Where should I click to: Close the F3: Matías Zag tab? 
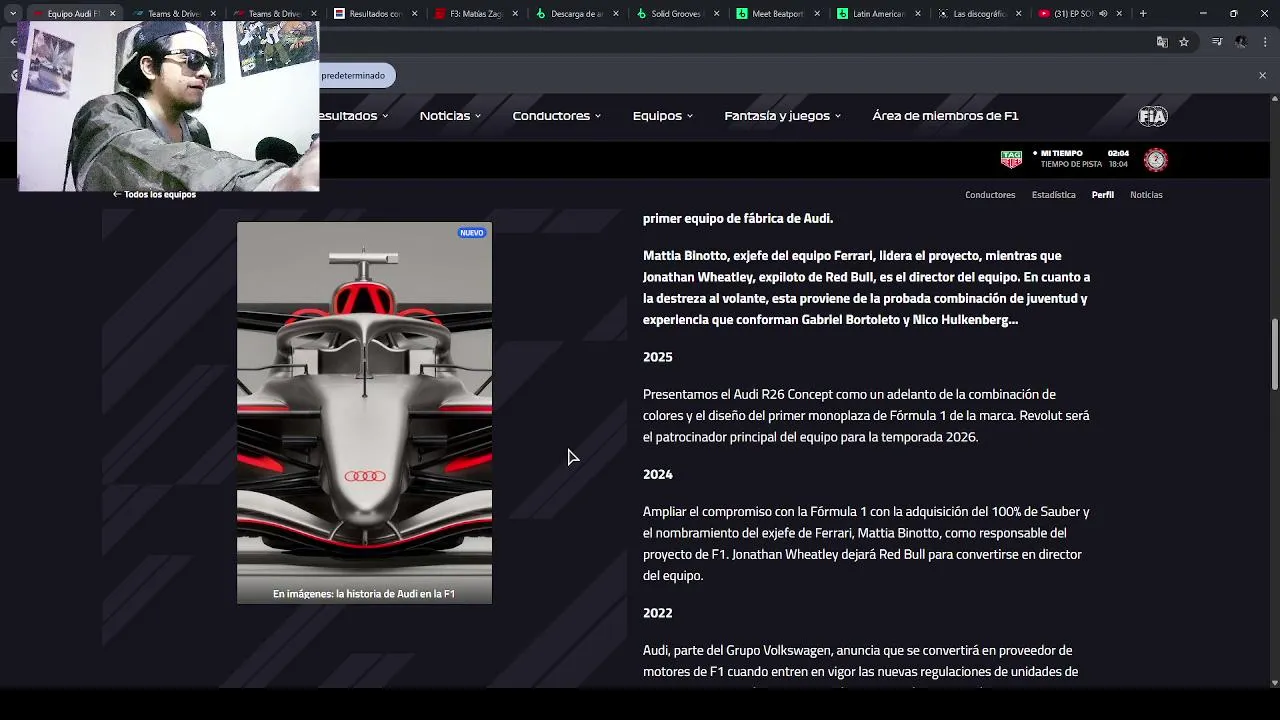(515, 14)
